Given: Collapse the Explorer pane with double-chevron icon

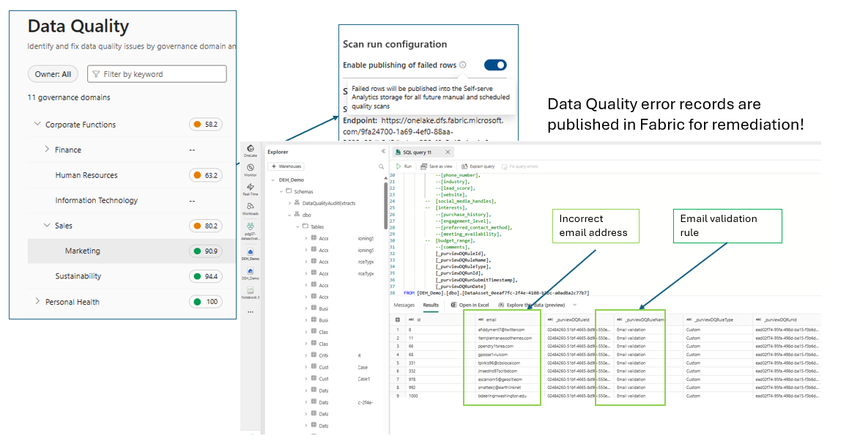Looking at the screenshot, I should pos(383,151).
